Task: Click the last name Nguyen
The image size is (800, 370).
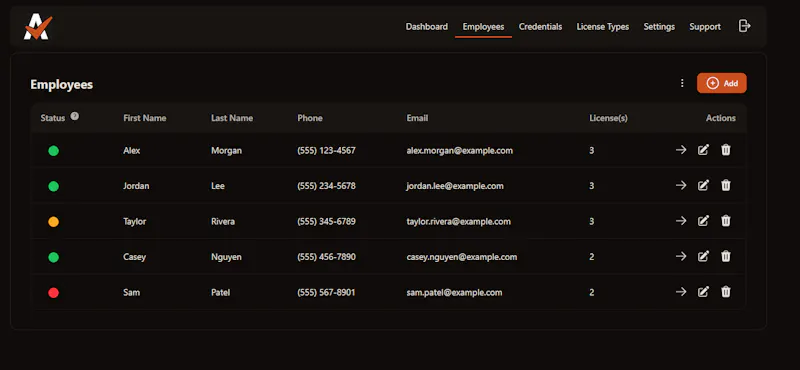Action: tap(226, 257)
